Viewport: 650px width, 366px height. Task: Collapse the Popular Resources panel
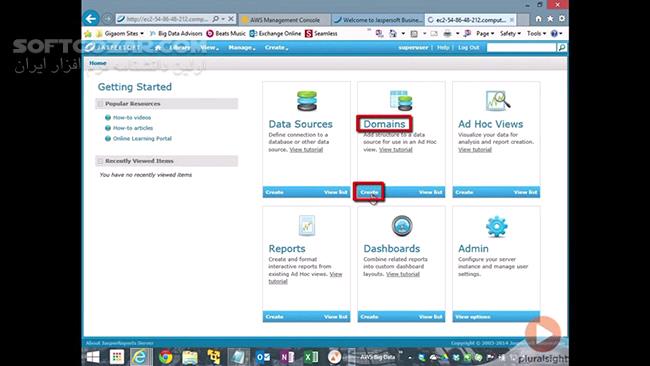(x=100, y=104)
